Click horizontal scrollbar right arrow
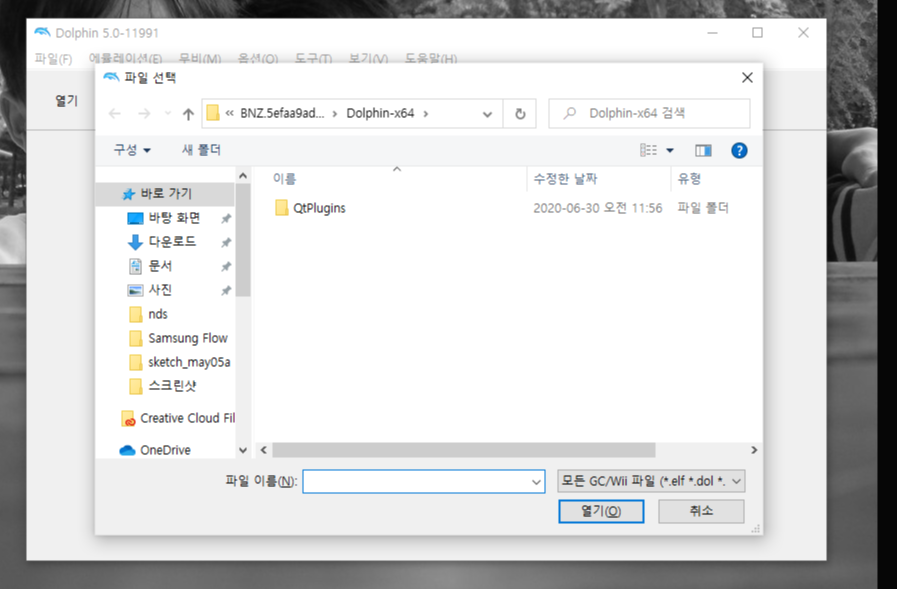Image resolution: width=897 pixels, height=589 pixels. pos(754,450)
